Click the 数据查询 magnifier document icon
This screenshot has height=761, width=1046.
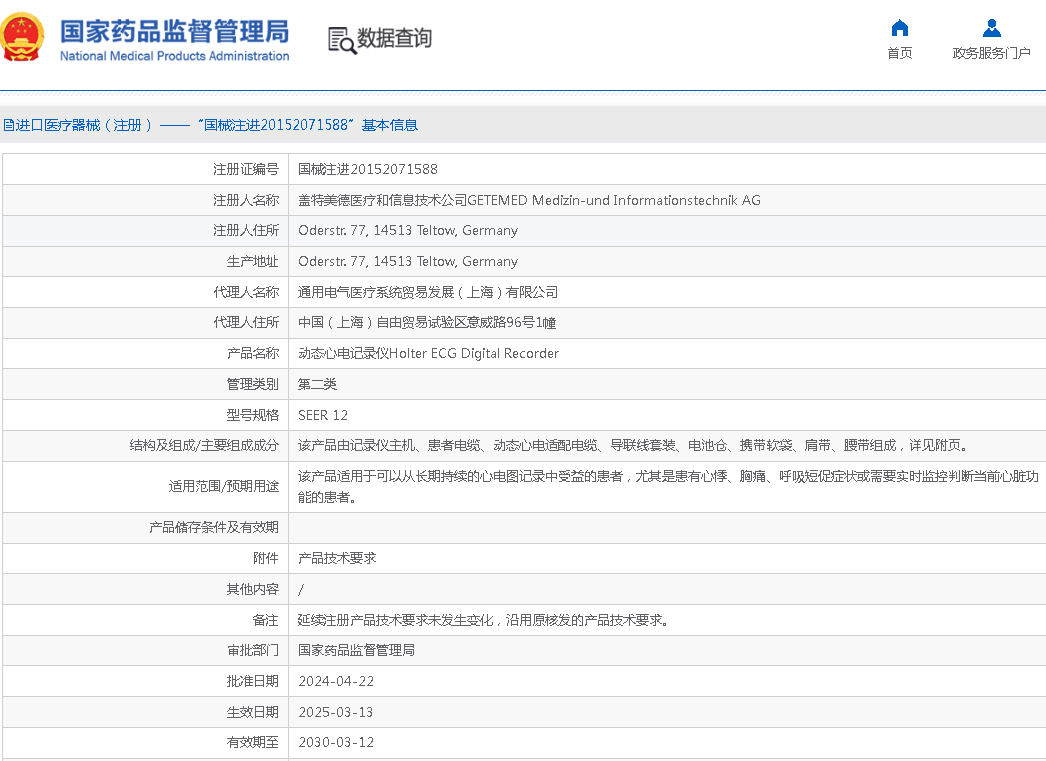tap(342, 40)
